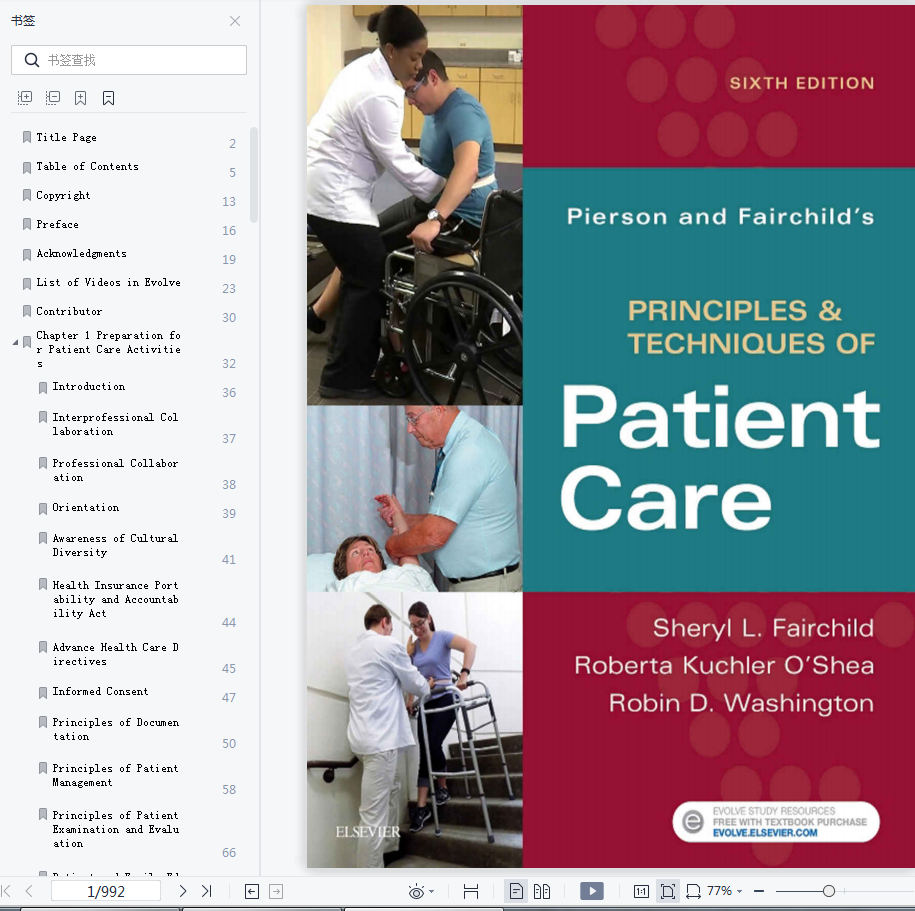Image resolution: width=915 pixels, height=911 pixels.
Task: Enable fit page view mode
Action: coord(667,891)
